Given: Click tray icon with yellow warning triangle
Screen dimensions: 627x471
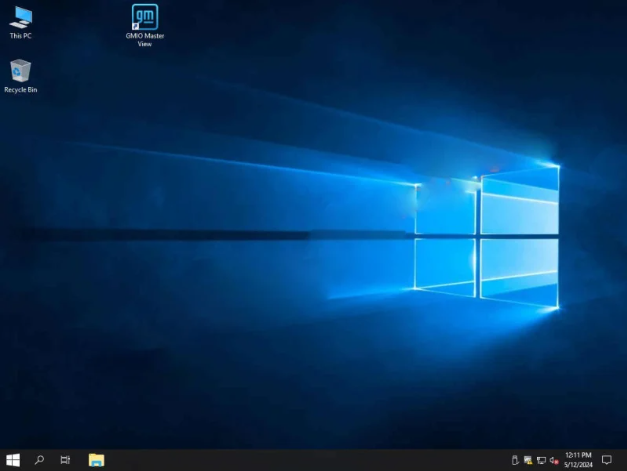Looking at the screenshot, I should [x=528, y=461].
